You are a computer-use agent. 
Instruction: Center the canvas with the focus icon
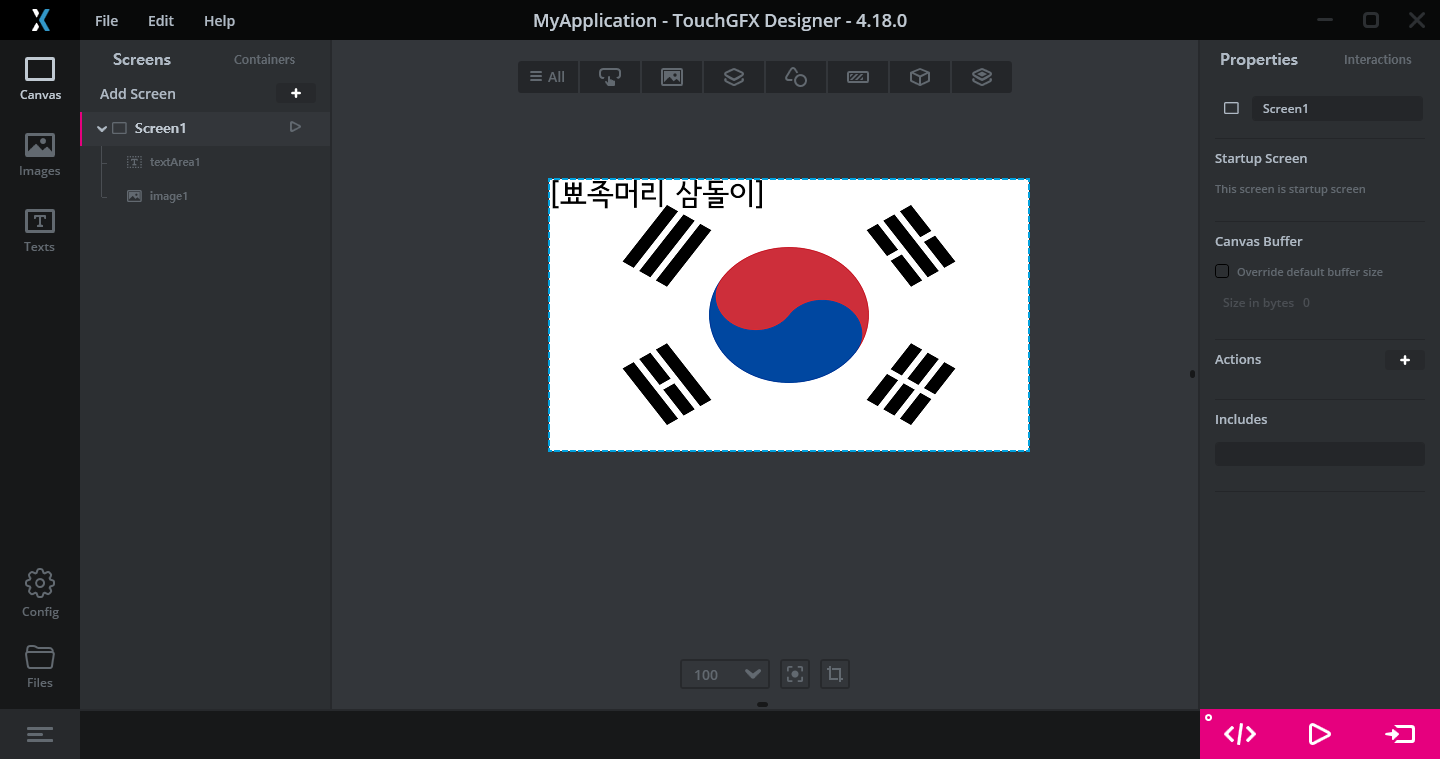(795, 674)
